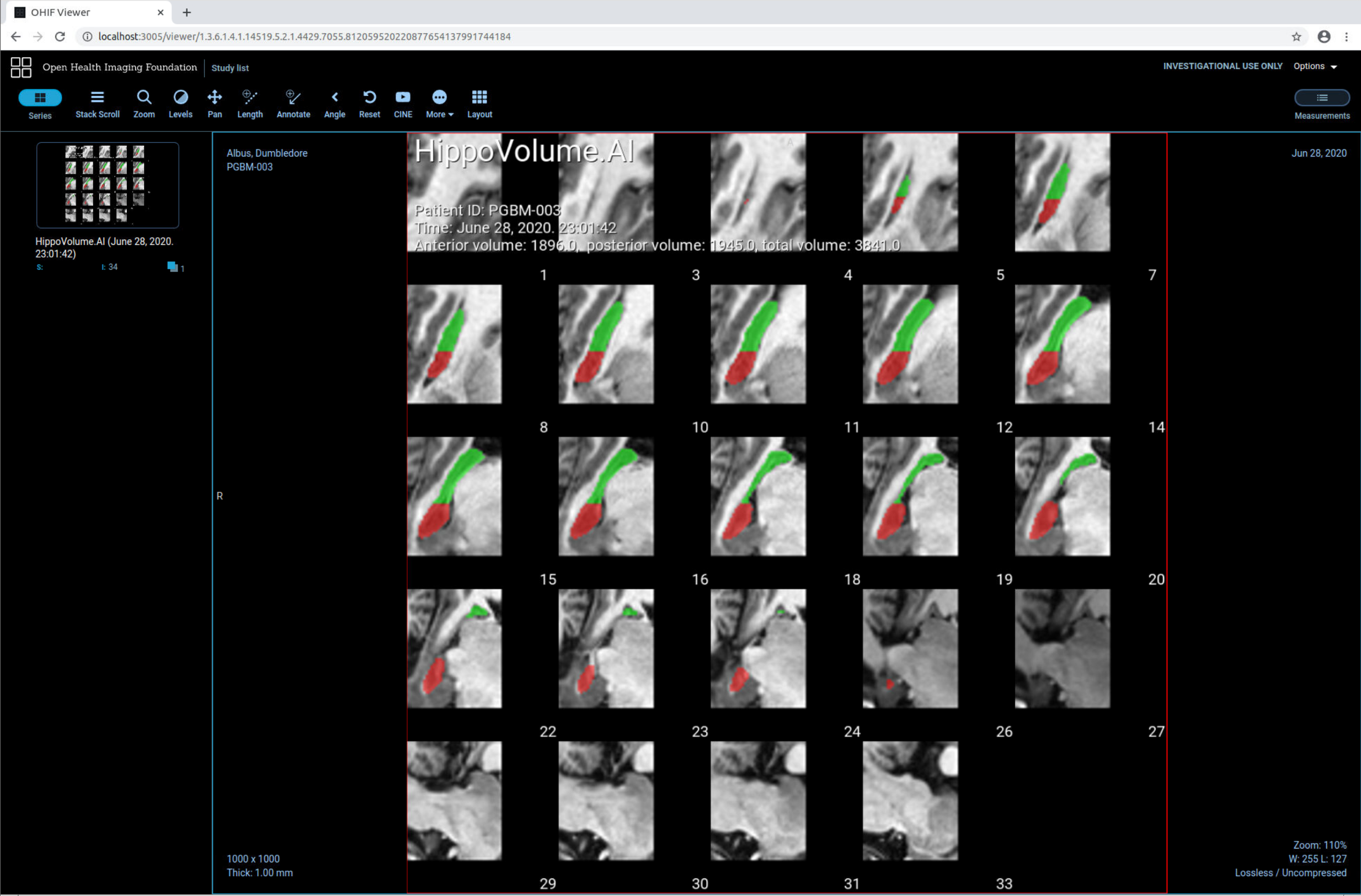1361x896 pixels.
Task: Click the Reset viewport icon
Action: pyautogui.click(x=370, y=104)
